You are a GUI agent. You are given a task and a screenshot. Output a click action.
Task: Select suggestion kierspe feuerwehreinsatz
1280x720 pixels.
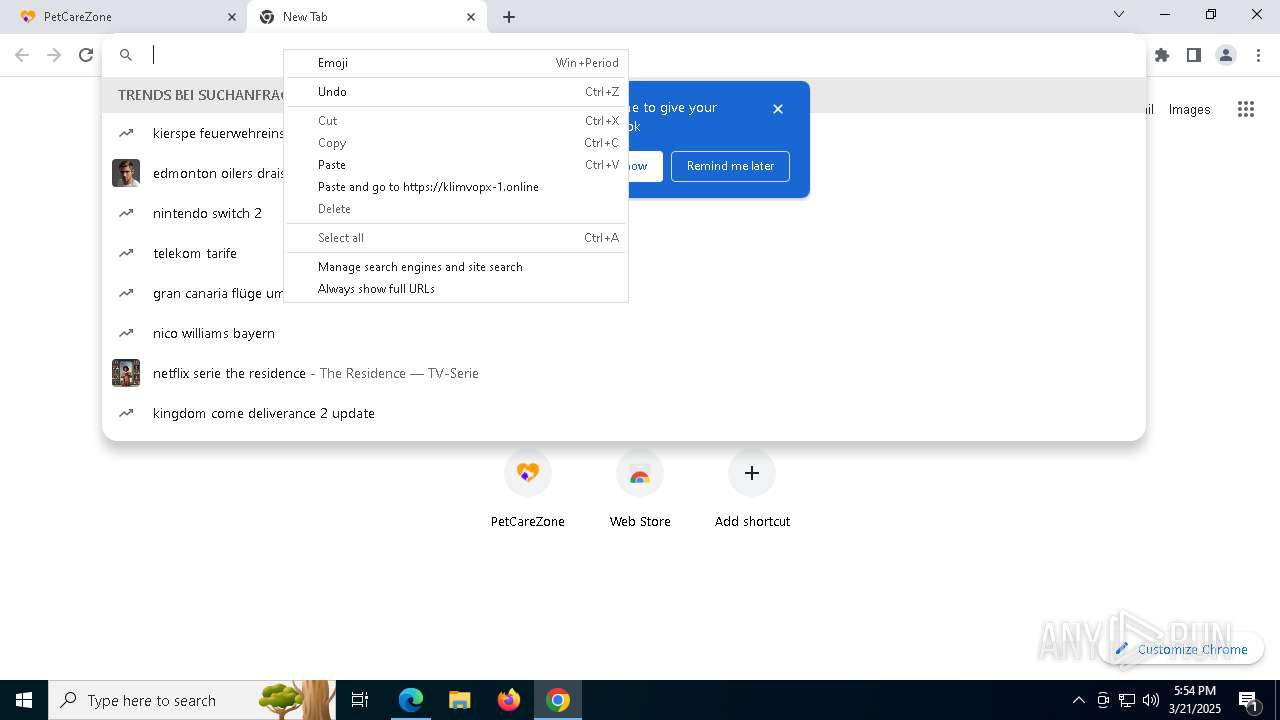[624, 133]
